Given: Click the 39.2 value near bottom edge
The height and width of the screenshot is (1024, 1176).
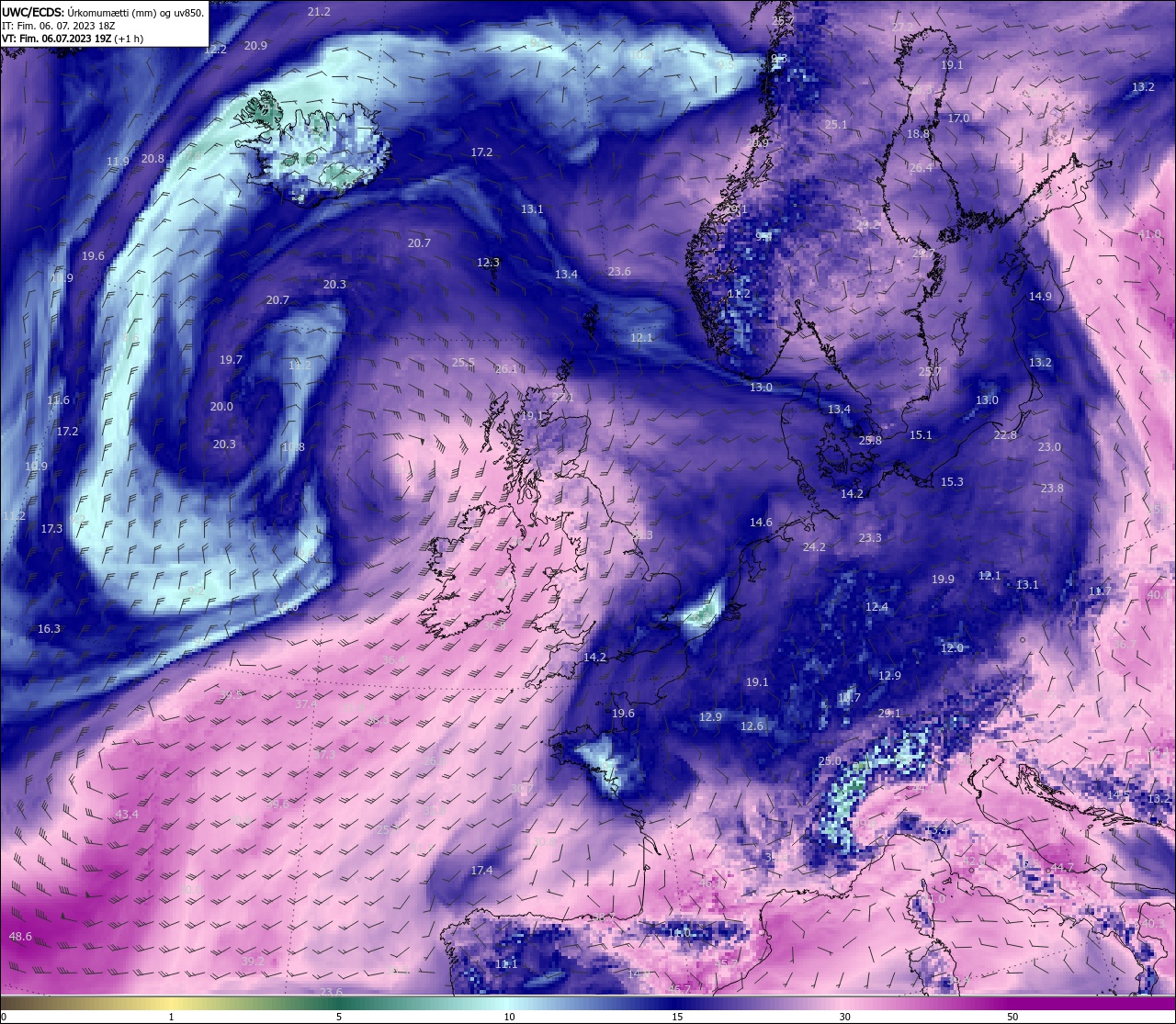Looking at the screenshot, I should [253, 962].
